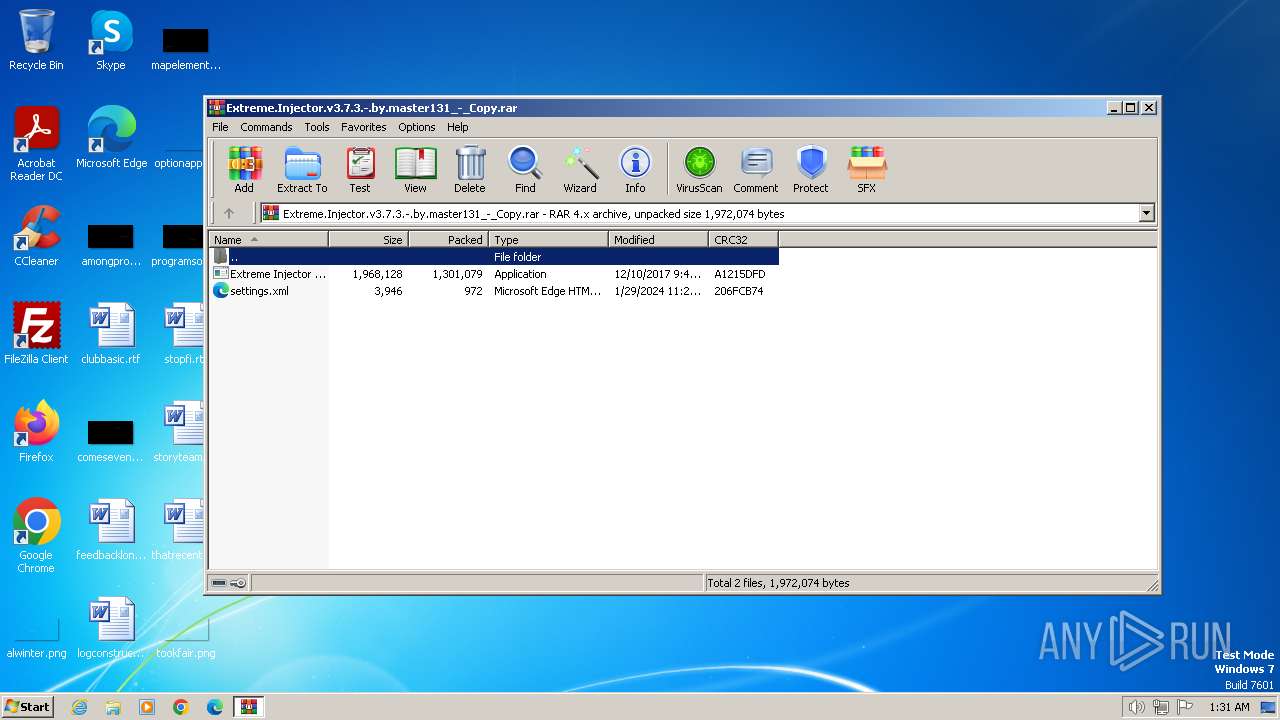
Task: Launch the Wizard wand icon
Action: [x=580, y=169]
